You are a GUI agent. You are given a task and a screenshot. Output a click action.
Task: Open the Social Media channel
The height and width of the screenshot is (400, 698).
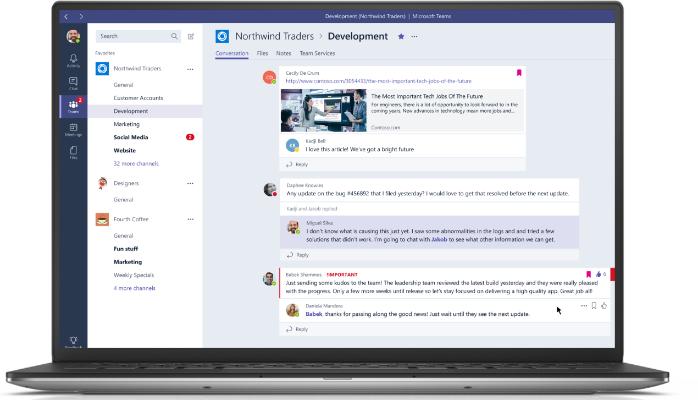(x=131, y=137)
